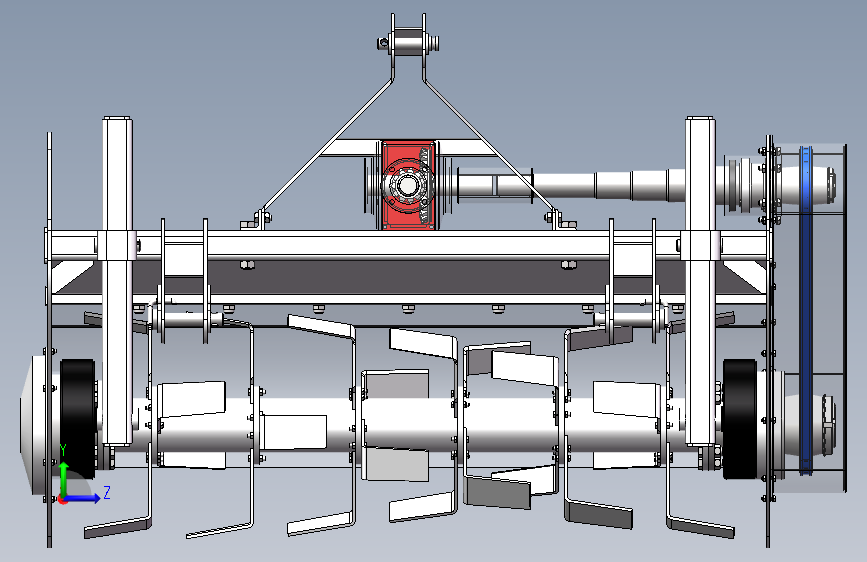Viewport: 867px width, 562px height.
Task: Select the top hitch pin bushing
Action: (409, 42)
